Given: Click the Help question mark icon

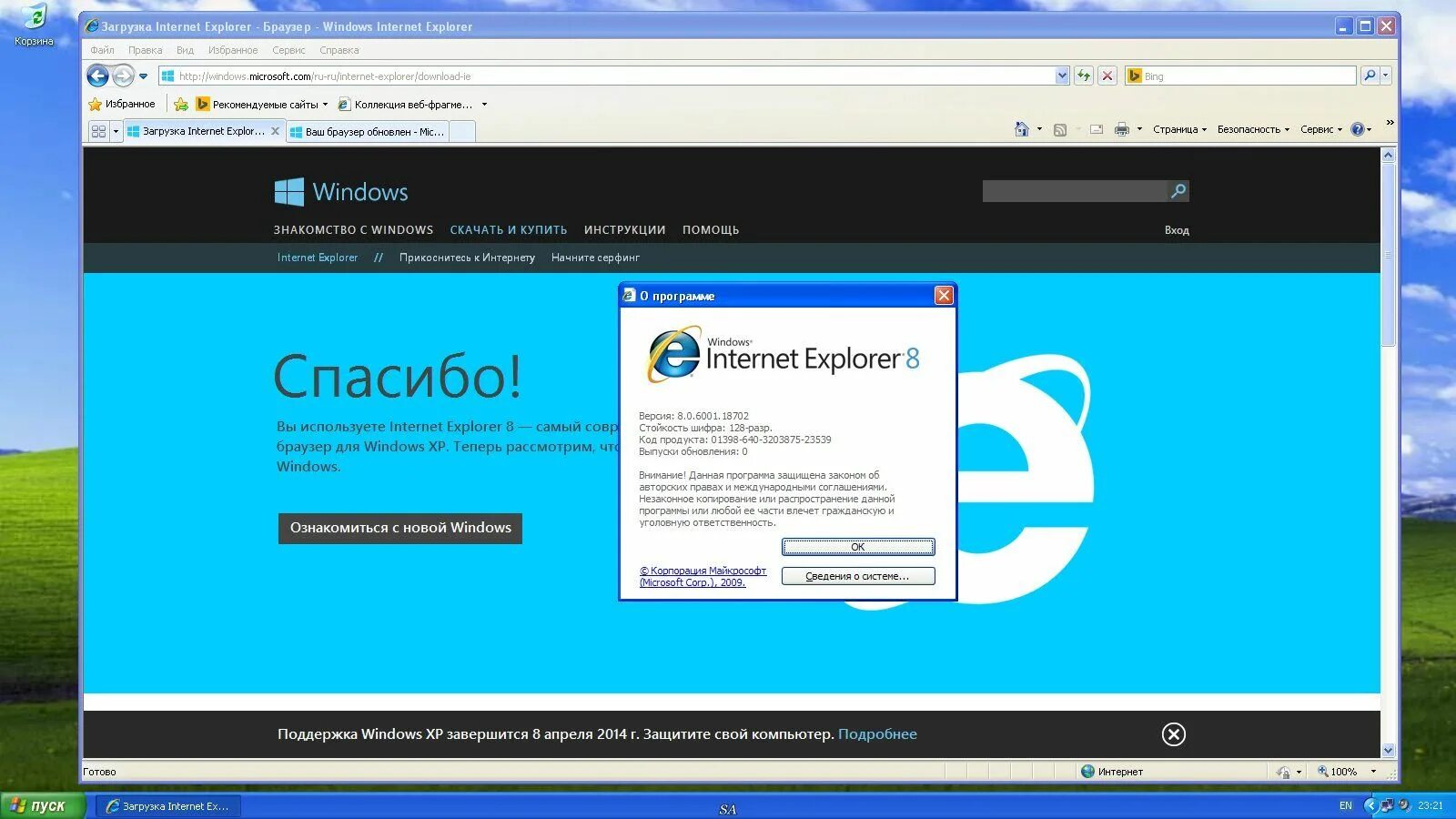Looking at the screenshot, I should [x=1358, y=129].
